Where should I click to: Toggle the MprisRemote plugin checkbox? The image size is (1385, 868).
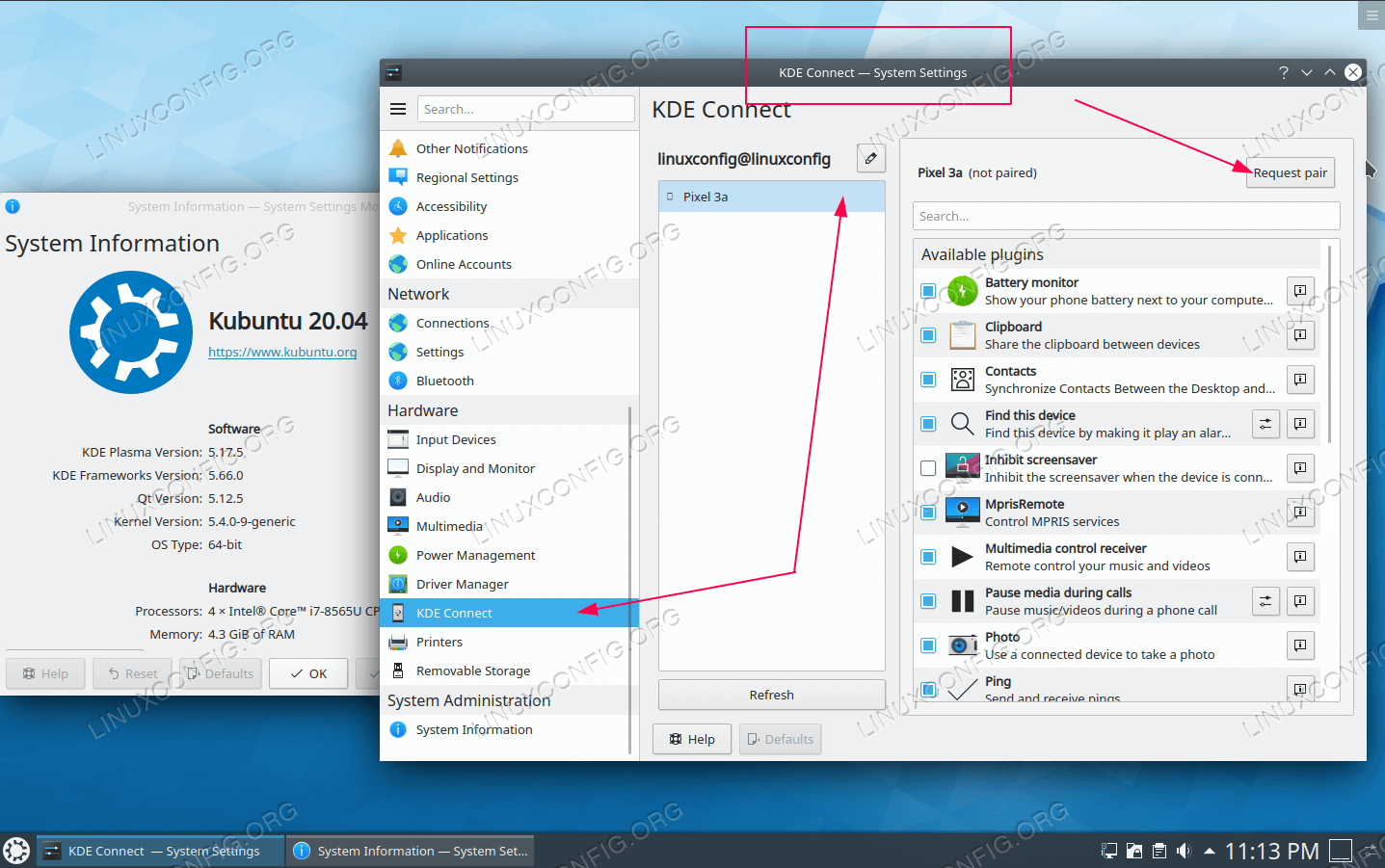tap(928, 512)
